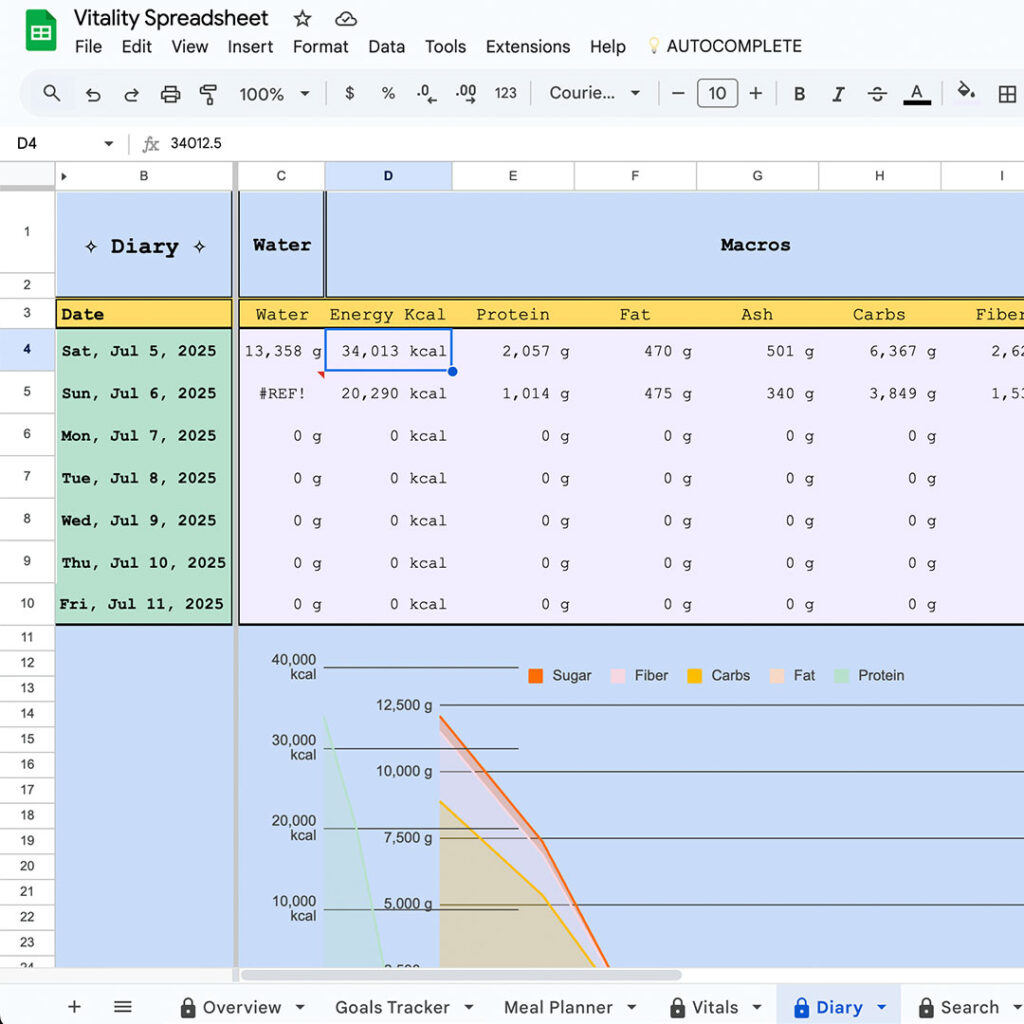Select the 2,057 g protein cell
The height and width of the screenshot is (1024, 1024).
click(x=513, y=351)
